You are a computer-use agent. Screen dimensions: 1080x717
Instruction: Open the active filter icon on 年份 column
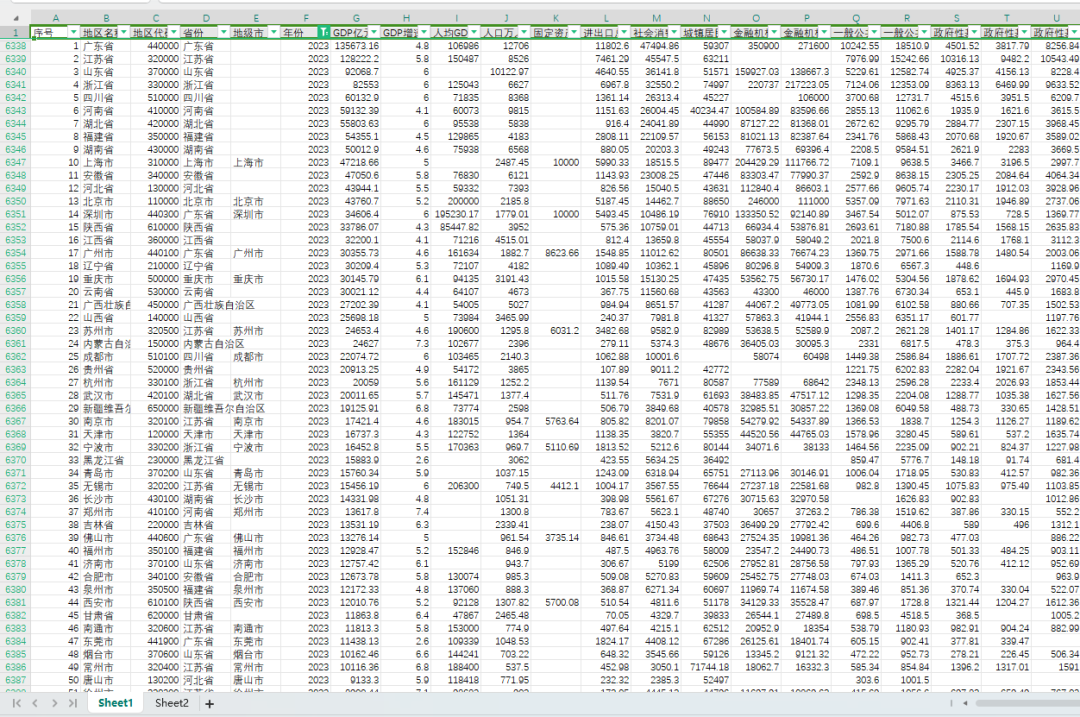(324, 32)
